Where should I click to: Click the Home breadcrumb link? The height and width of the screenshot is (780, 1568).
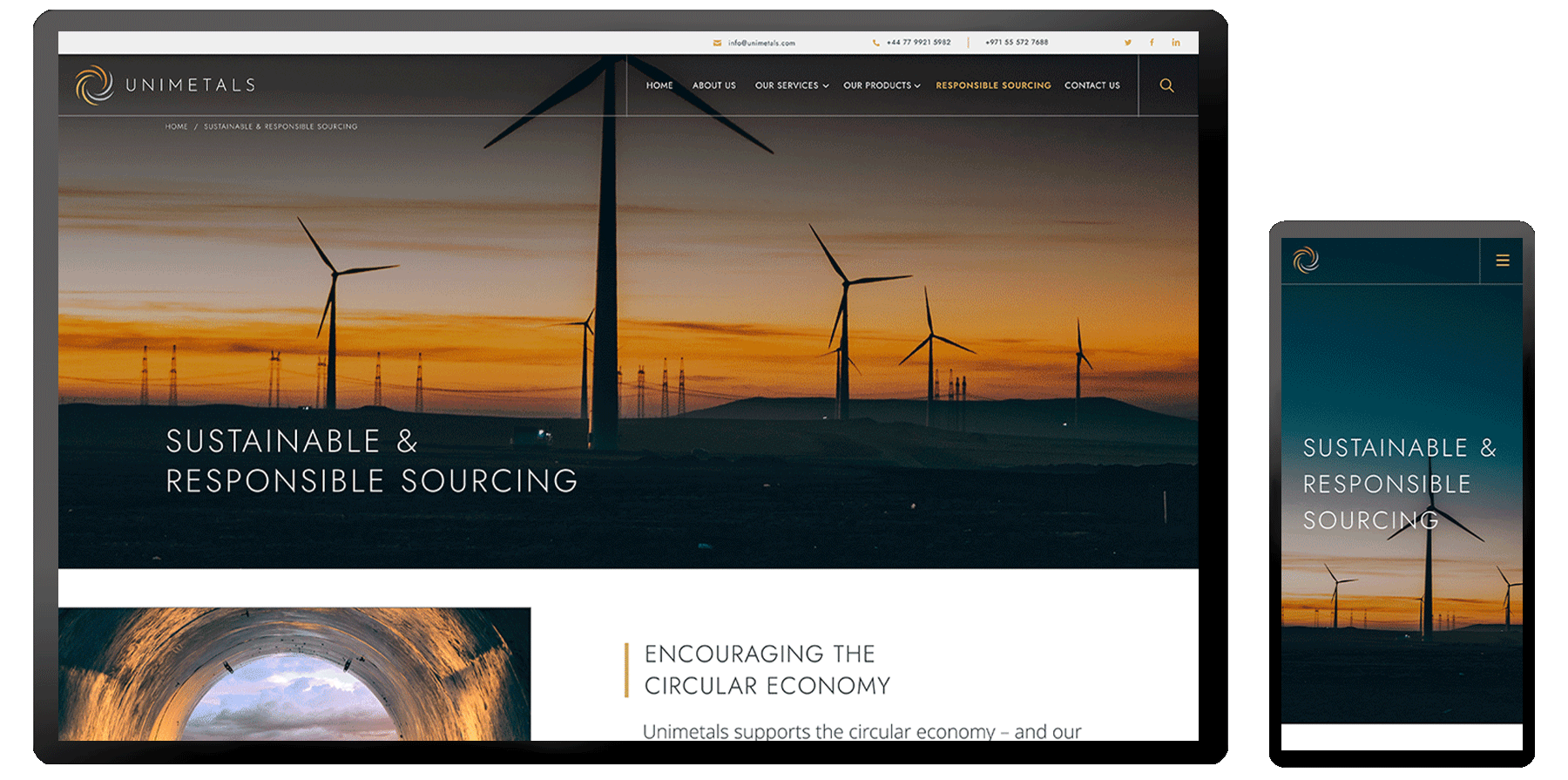pos(176,126)
